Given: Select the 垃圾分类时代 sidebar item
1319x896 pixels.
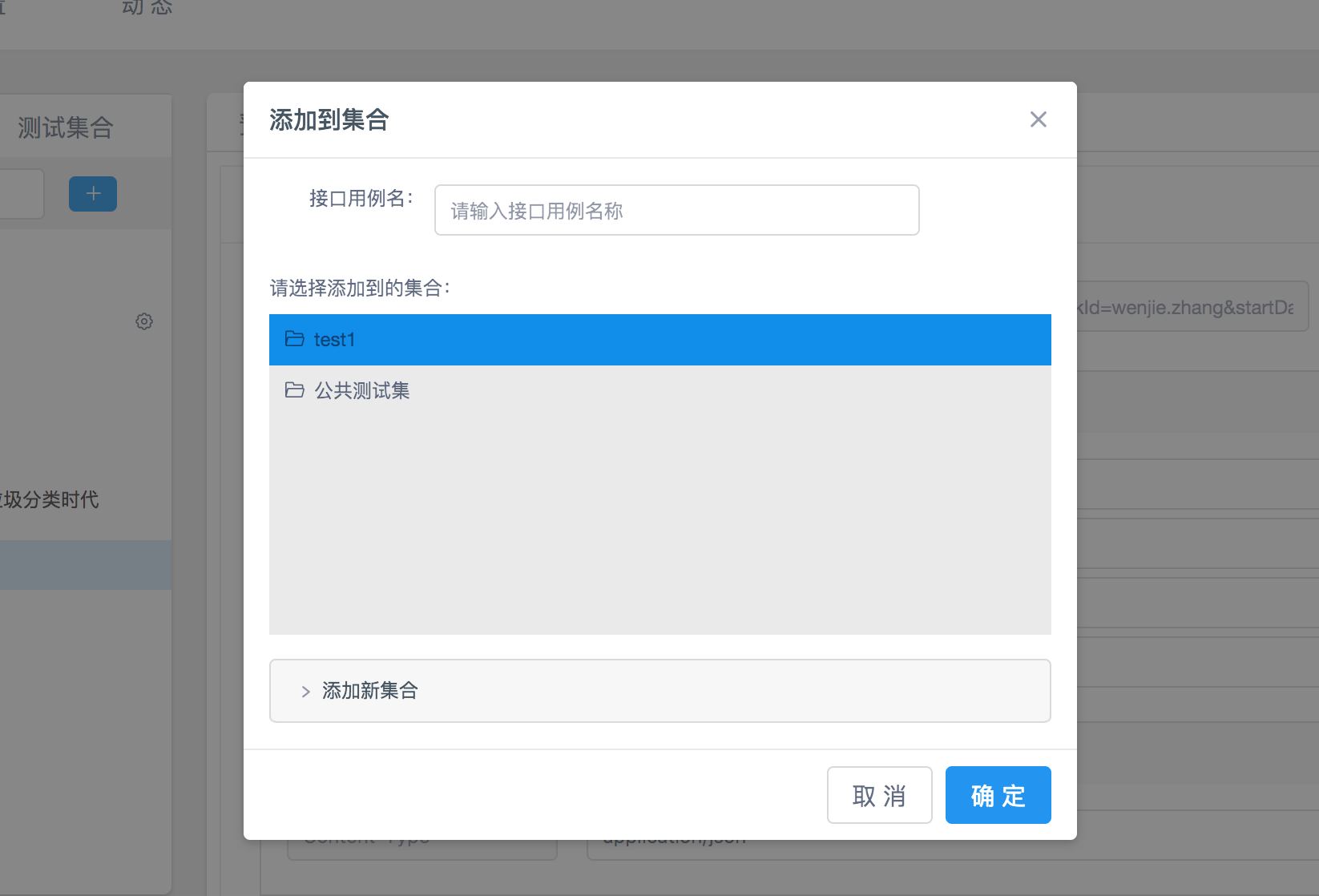Looking at the screenshot, I should point(50,500).
